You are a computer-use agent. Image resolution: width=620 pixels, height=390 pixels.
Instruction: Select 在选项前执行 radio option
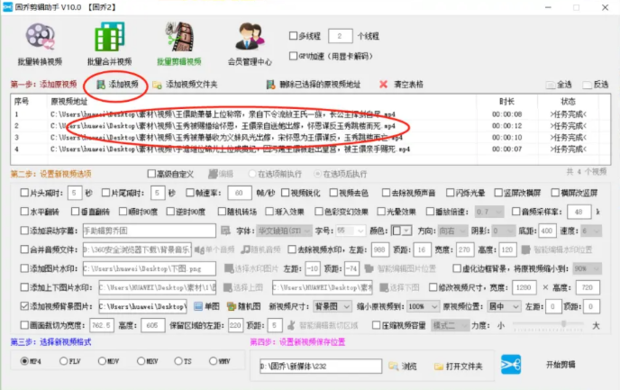click(252, 174)
